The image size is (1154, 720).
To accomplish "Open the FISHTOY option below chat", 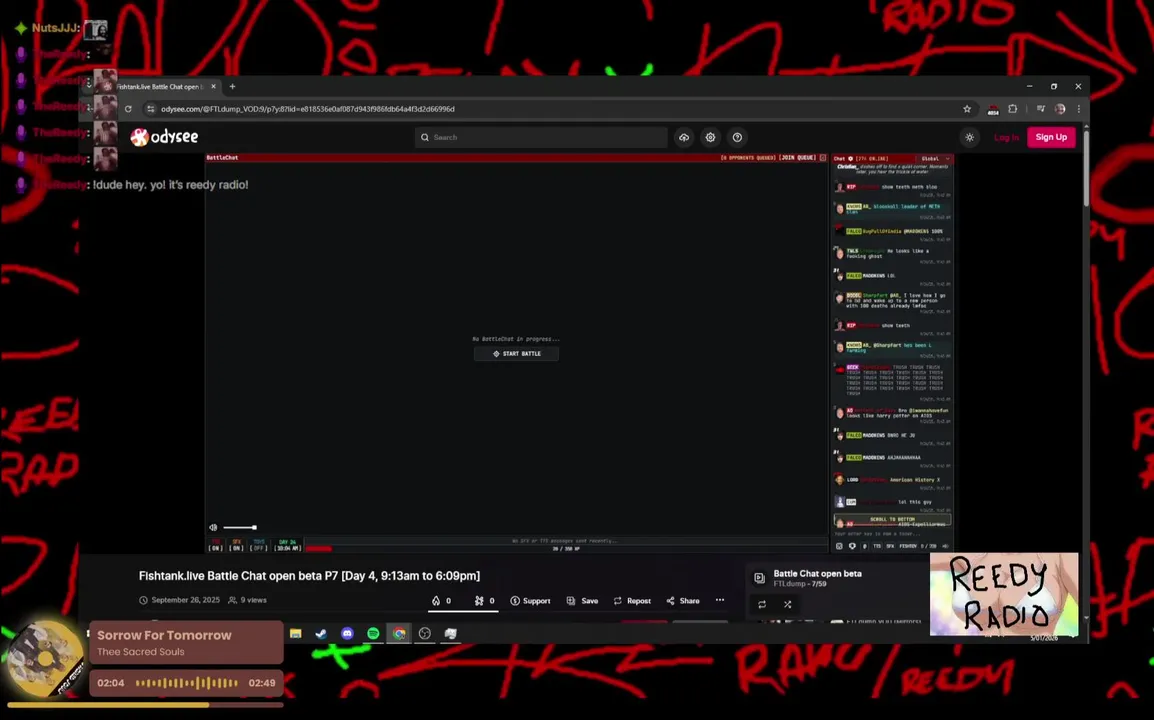I will click(908, 546).
